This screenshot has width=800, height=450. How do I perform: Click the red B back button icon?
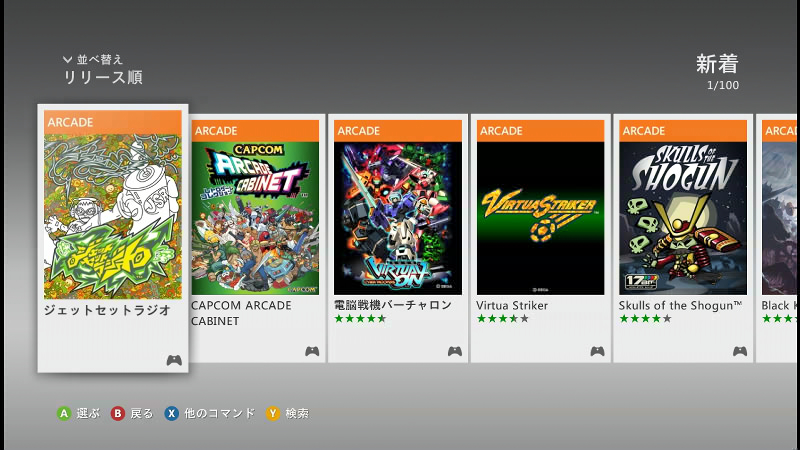(118, 413)
